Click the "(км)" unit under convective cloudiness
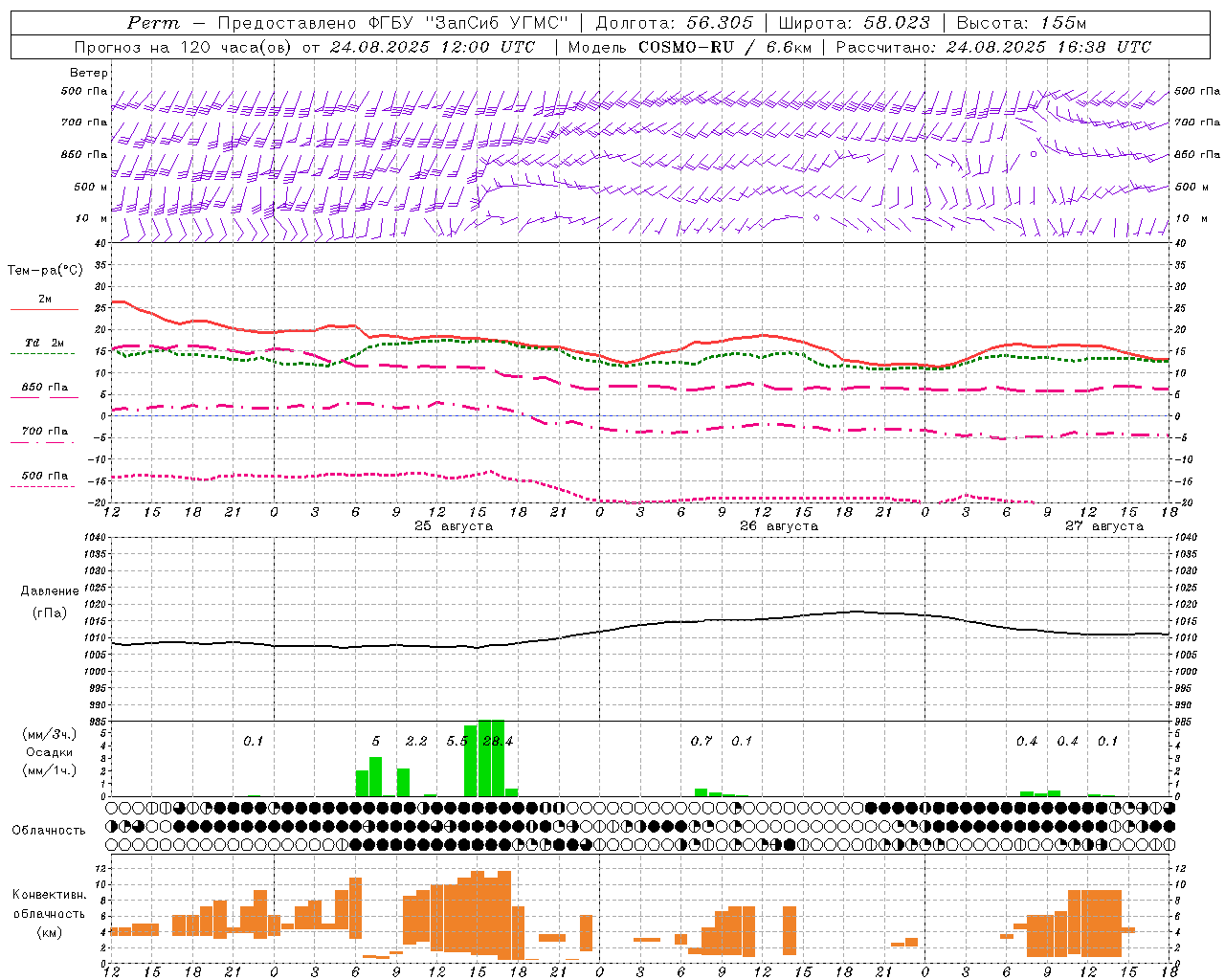Viewport: 1225px width, 980px height. (x=49, y=932)
